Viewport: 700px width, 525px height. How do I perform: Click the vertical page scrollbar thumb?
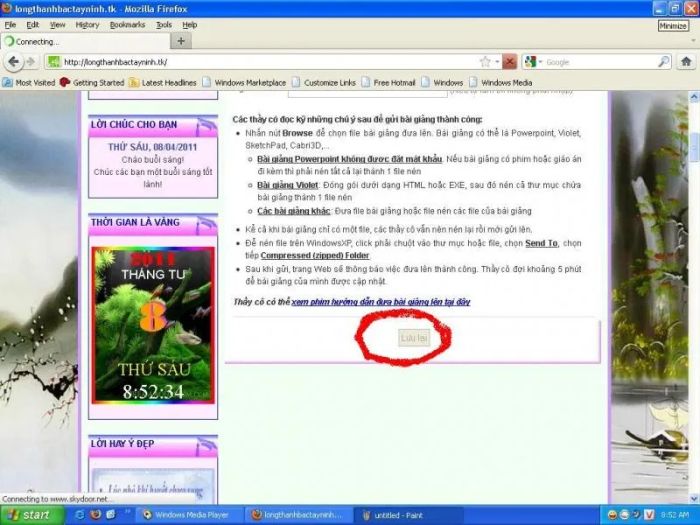point(694,146)
